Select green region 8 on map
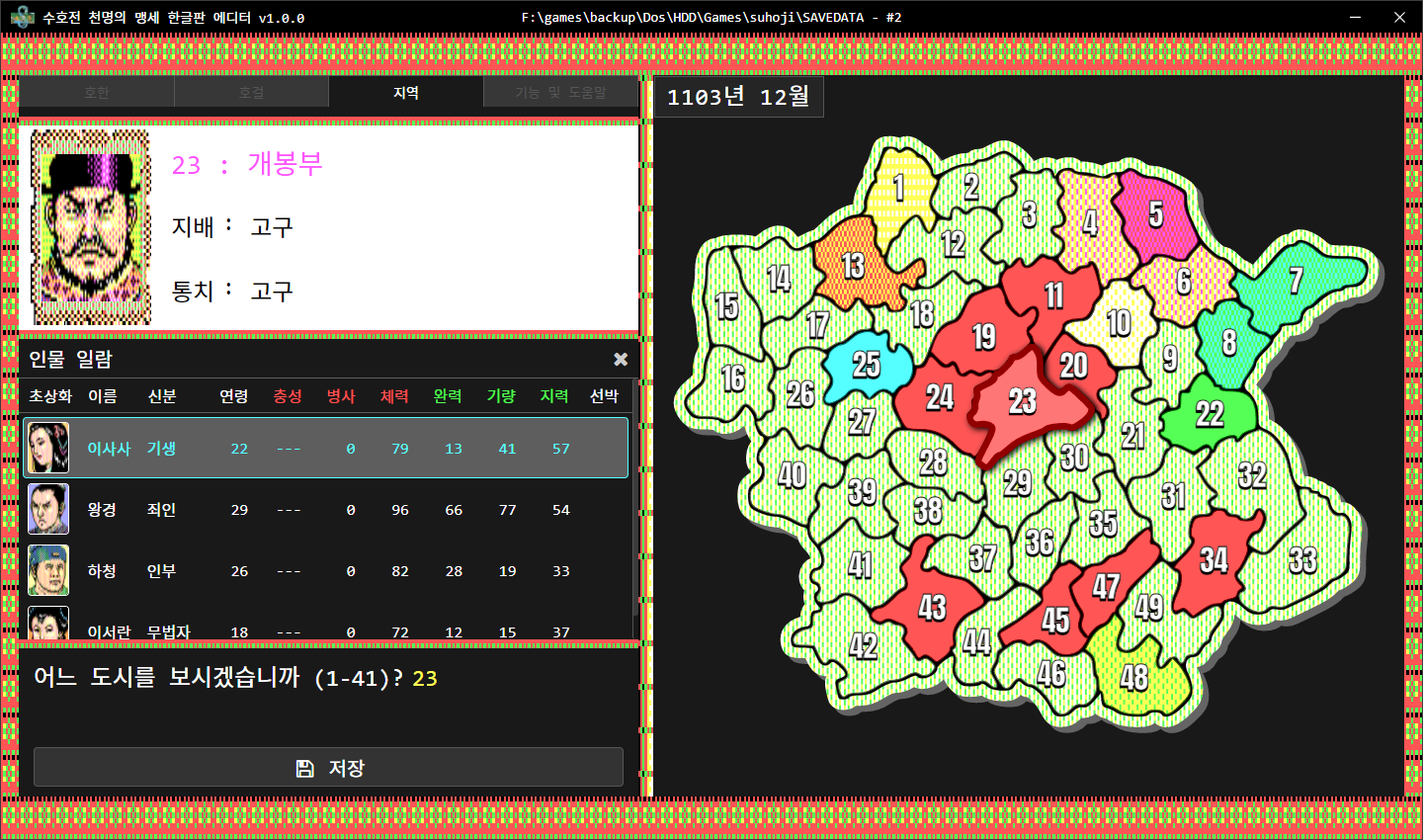 pyautogui.click(x=1228, y=342)
